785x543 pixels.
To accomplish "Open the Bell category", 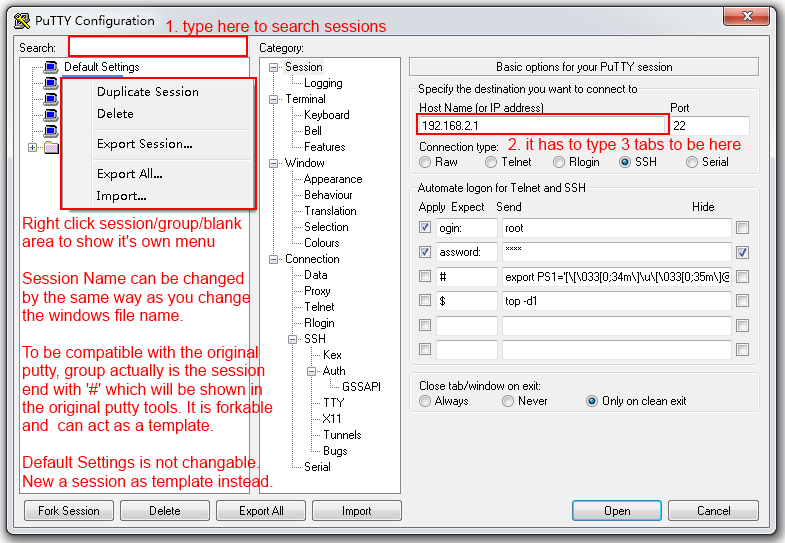I will coord(313,131).
